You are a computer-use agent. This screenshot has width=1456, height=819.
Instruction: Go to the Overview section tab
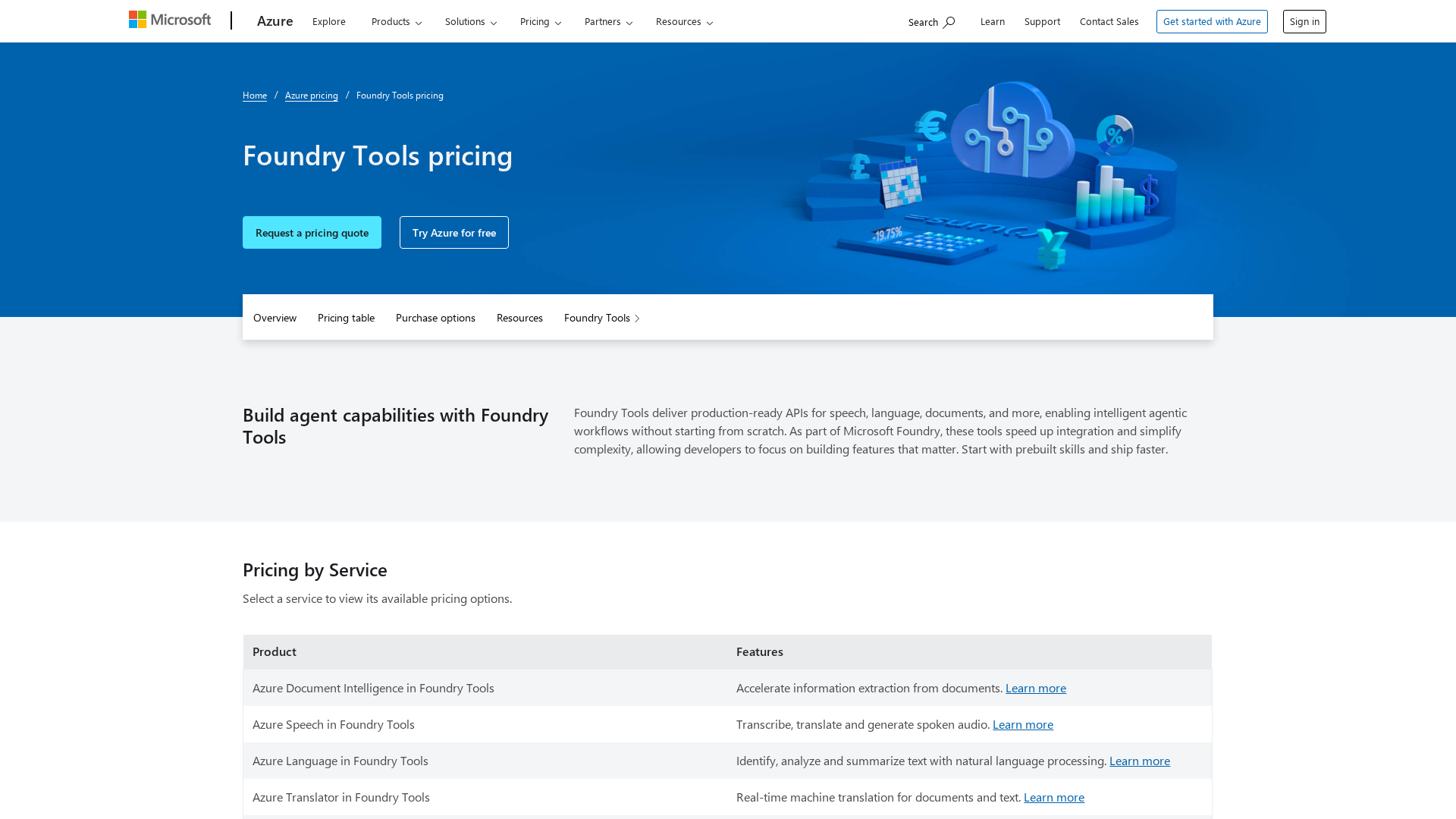coord(275,318)
